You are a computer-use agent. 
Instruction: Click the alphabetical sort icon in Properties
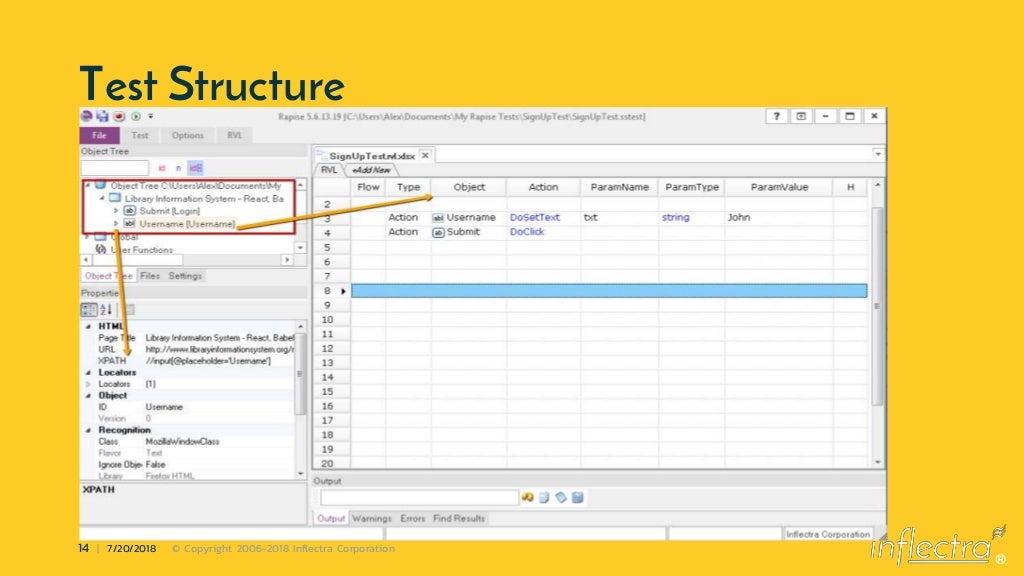click(x=106, y=310)
